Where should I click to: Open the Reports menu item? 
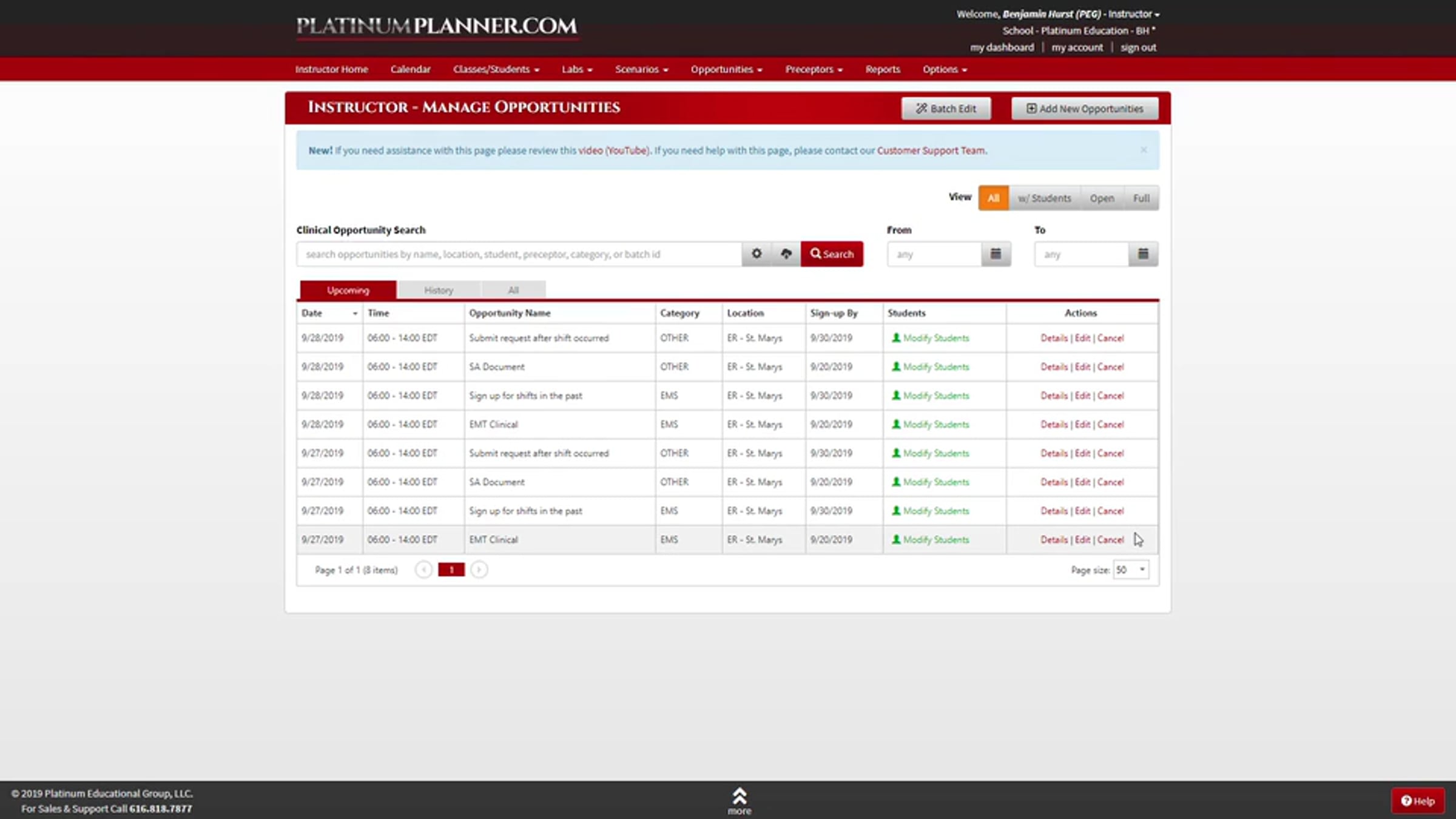[882, 69]
